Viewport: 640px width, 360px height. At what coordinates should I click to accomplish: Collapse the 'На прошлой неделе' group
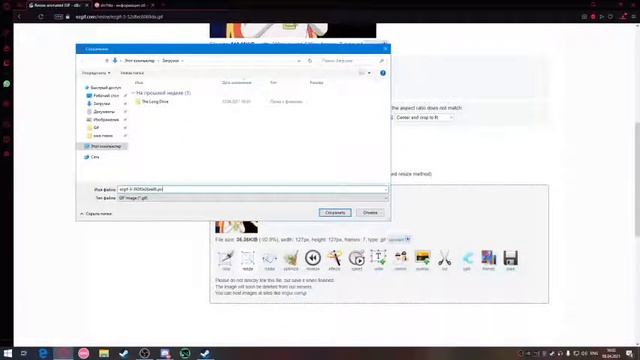[x=133, y=93]
